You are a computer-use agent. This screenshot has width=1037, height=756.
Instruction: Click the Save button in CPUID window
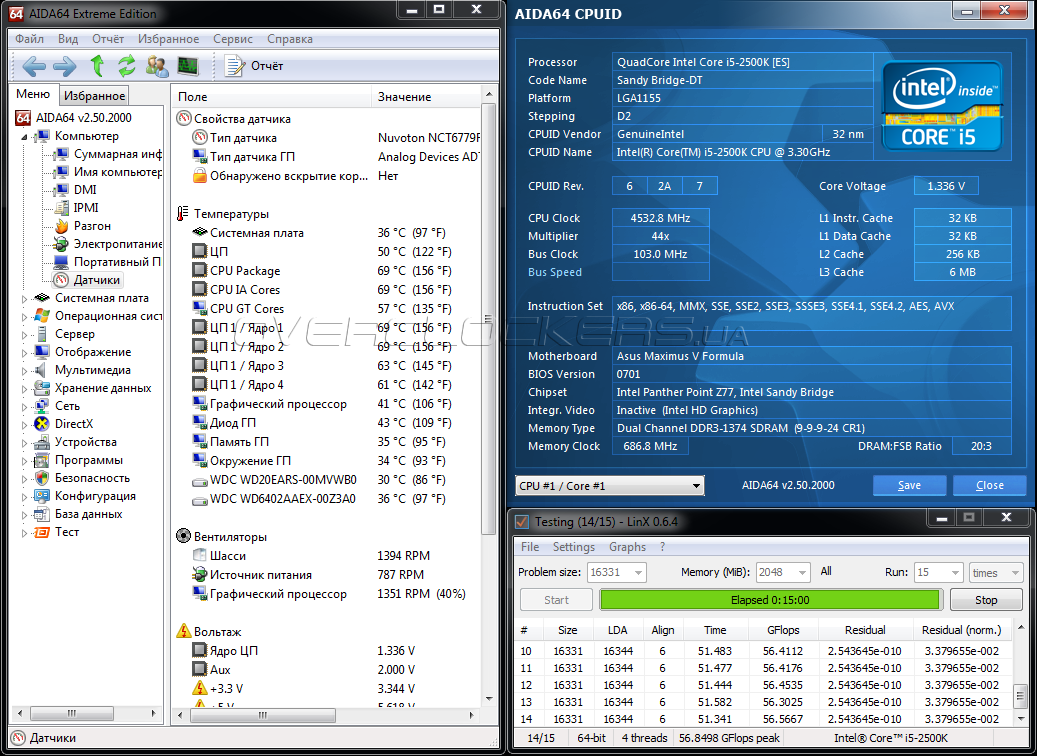pyautogui.click(x=909, y=485)
